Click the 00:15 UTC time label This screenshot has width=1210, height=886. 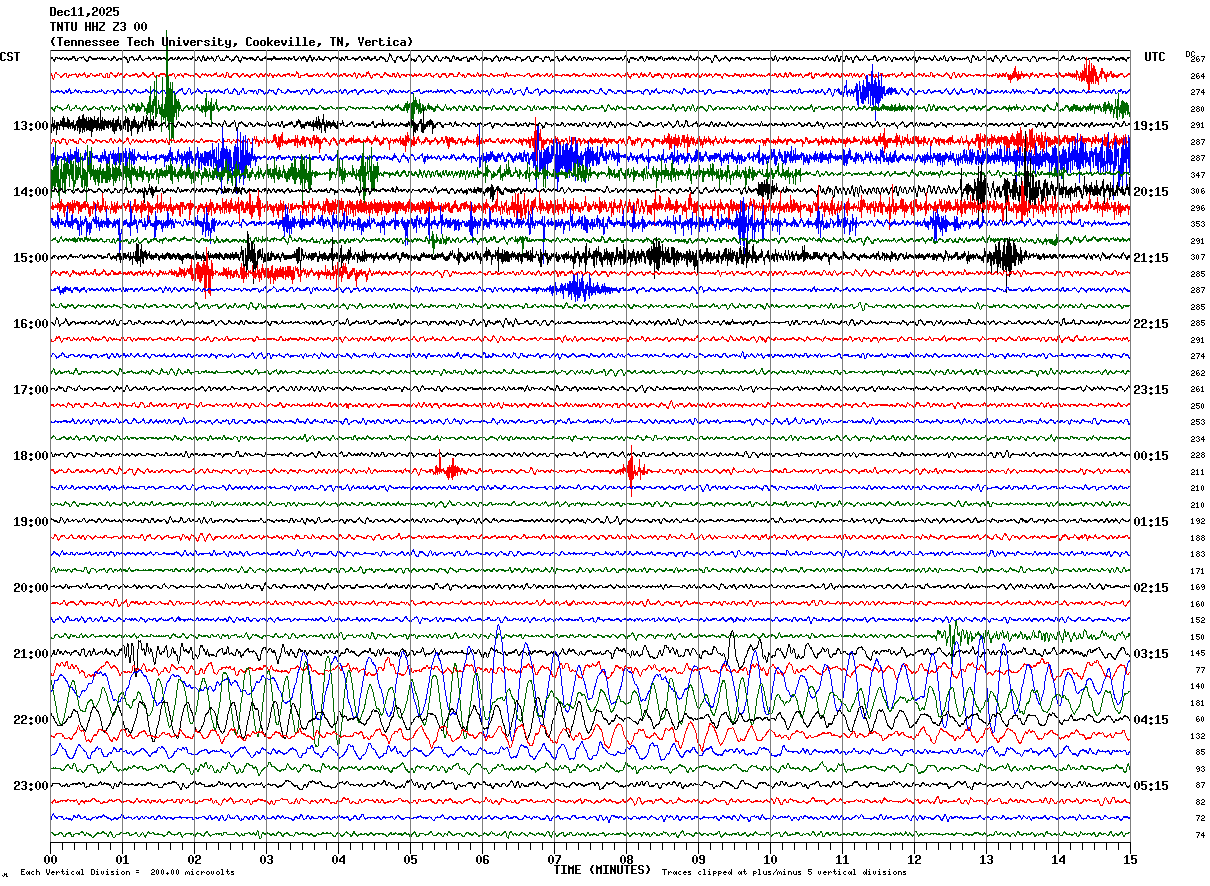[x=1150, y=456]
